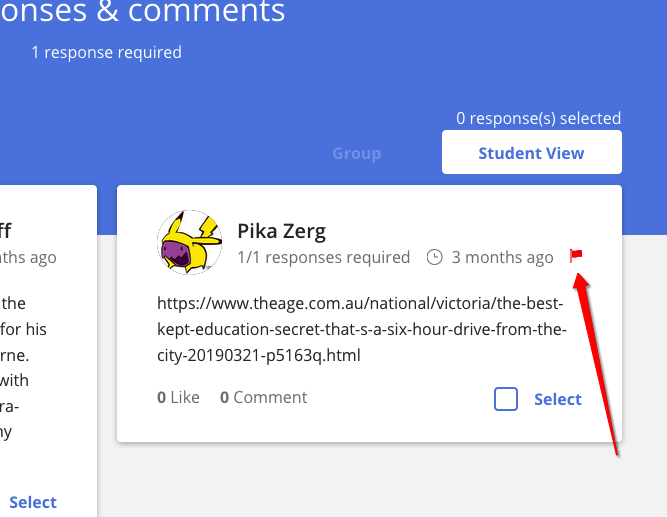The image size is (667, 517).
Task: Click the clock icon beside 3 months ago
Action: point(434,257)
